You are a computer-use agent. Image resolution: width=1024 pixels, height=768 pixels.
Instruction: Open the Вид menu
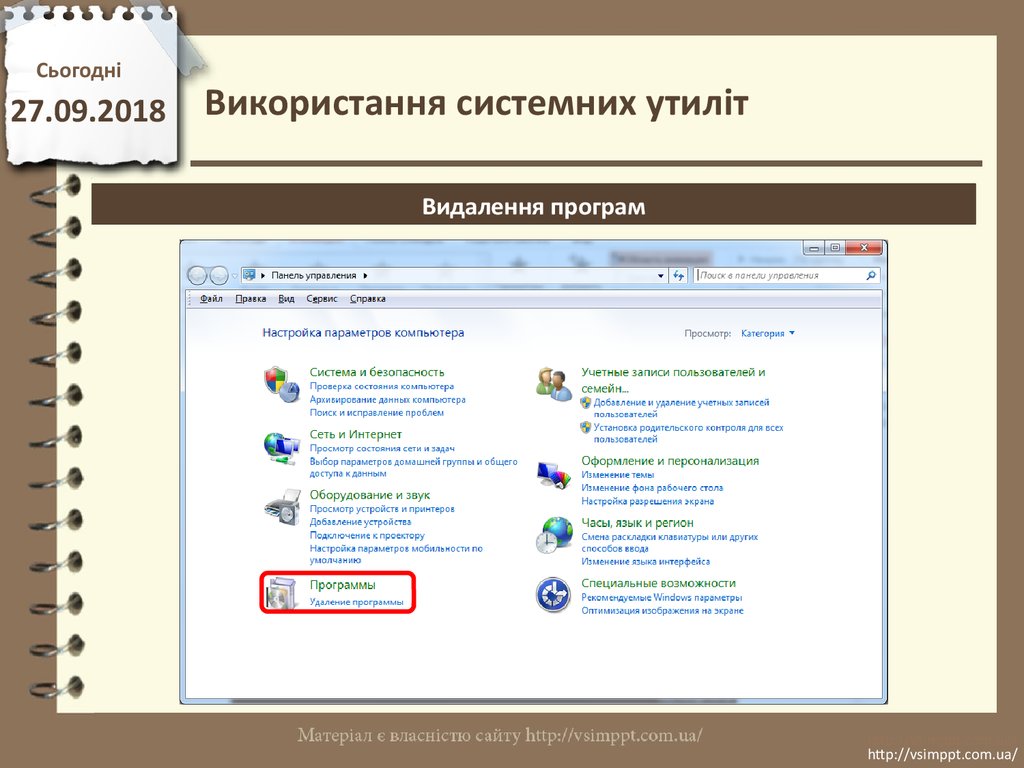286,299
